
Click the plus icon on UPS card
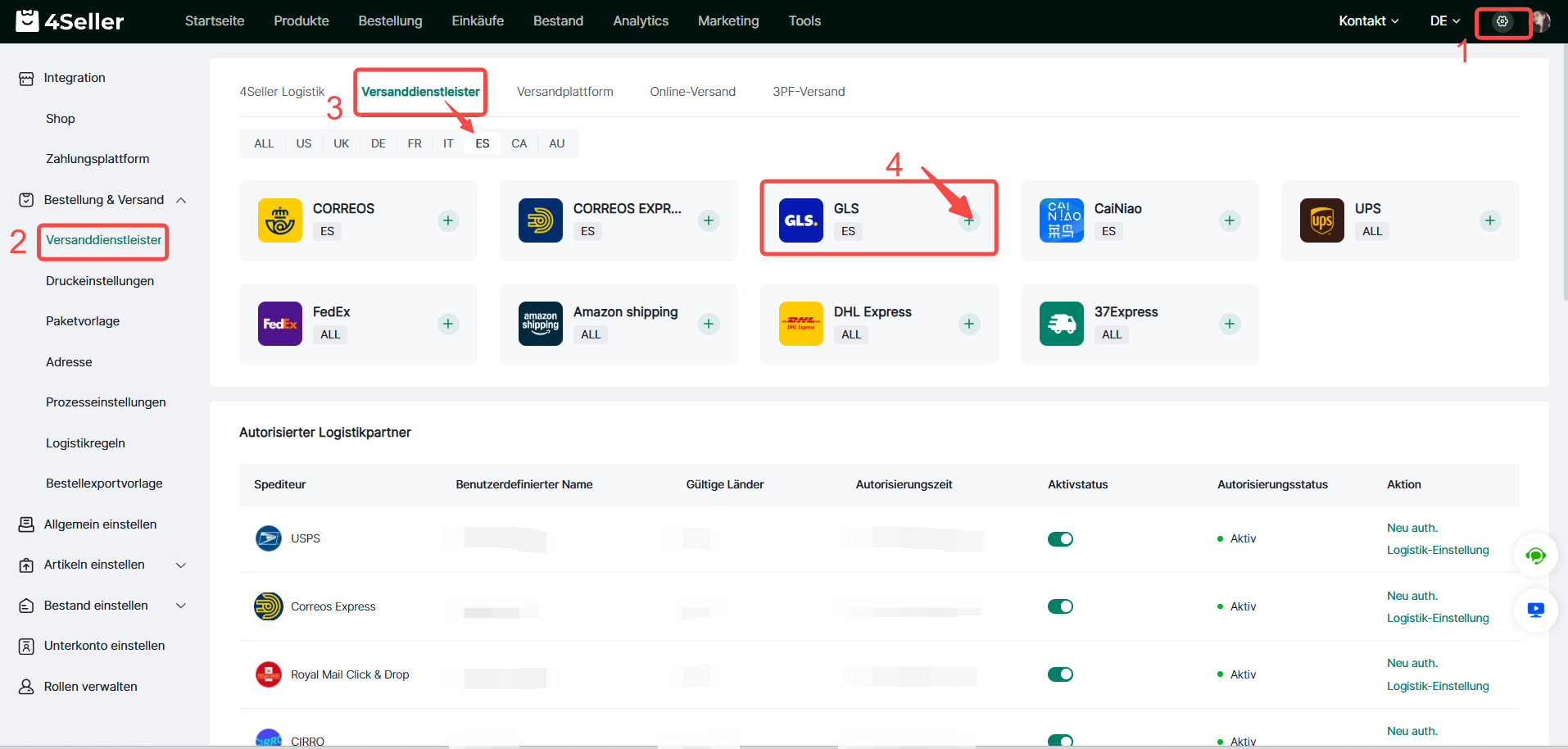coord(1489,220)
